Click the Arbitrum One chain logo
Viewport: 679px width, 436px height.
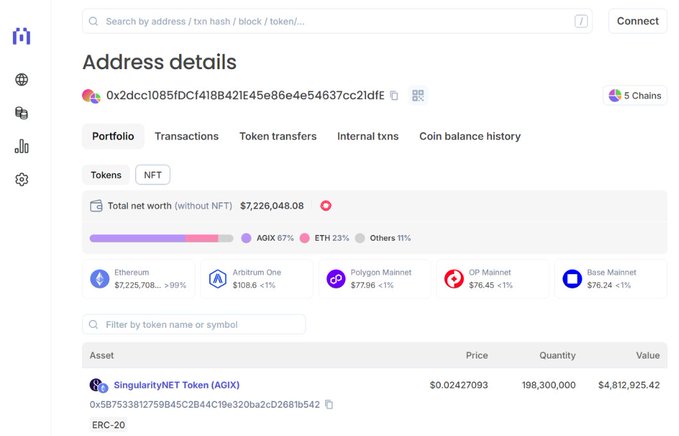(218, 279)
